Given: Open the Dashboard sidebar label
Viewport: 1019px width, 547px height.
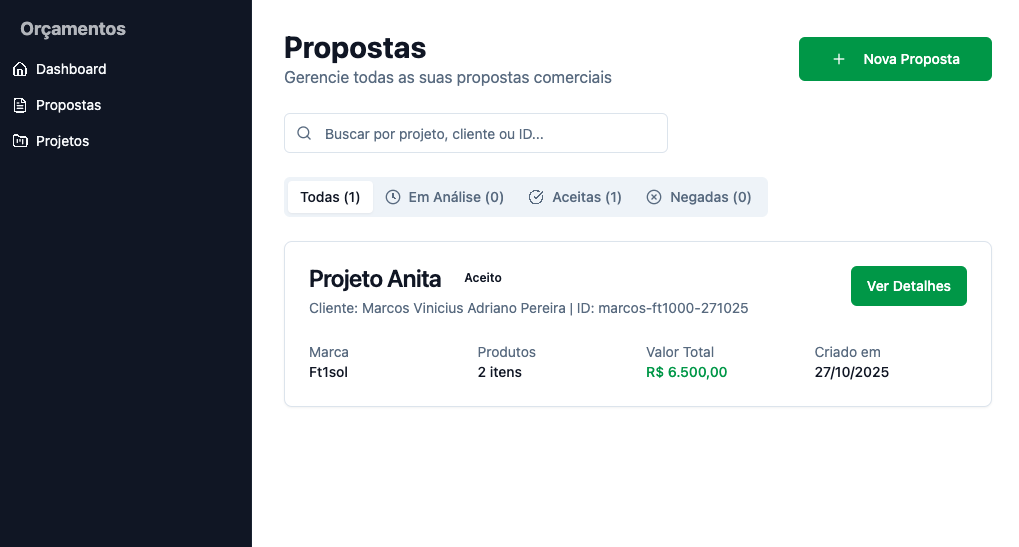Looking at the screenshot, I should pyautogui.click(x=71, y=70).
